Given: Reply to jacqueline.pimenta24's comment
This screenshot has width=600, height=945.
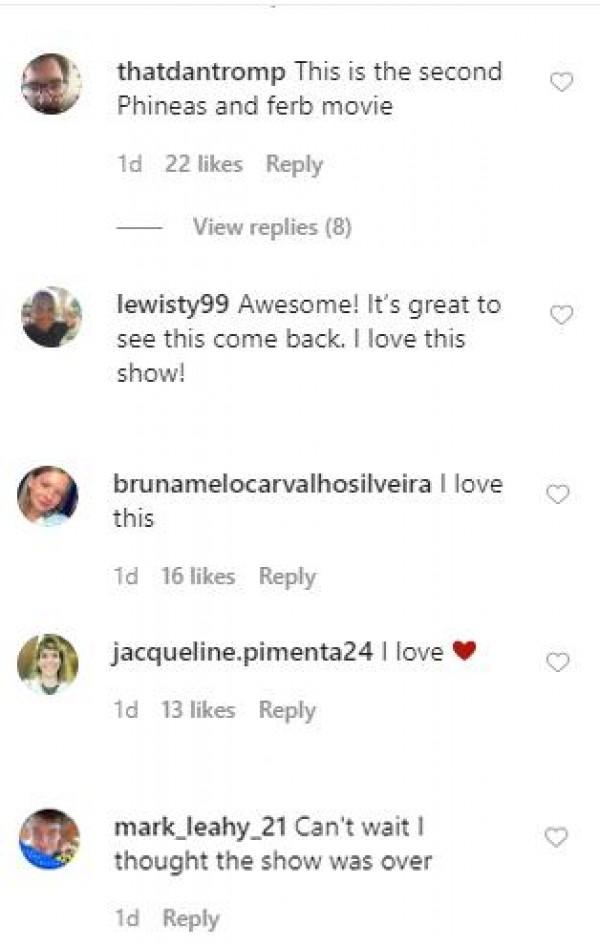Looking at the screenshot, I should [x=287, y=711].
